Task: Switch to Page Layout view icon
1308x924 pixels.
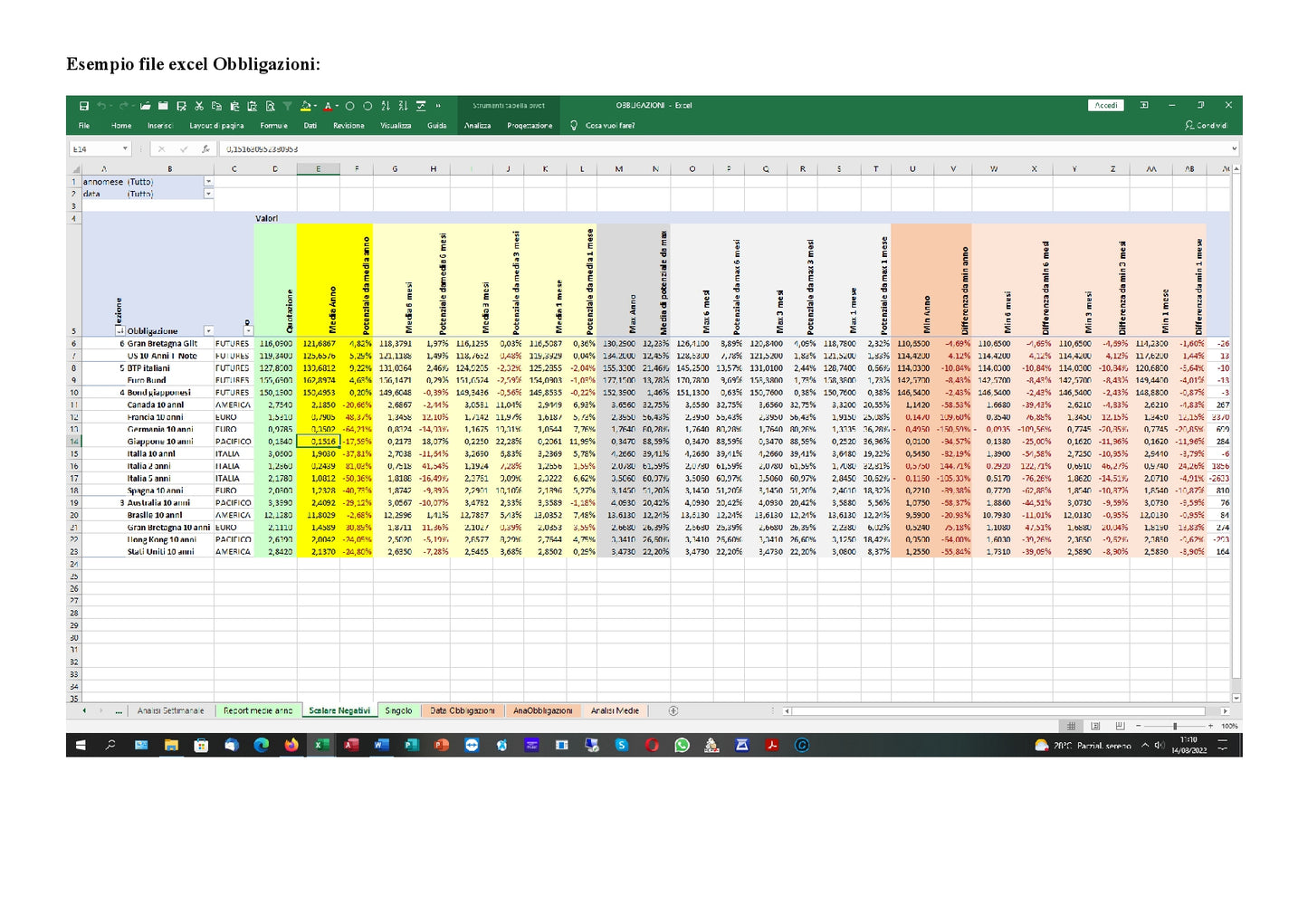Action: coord(1095,726)
